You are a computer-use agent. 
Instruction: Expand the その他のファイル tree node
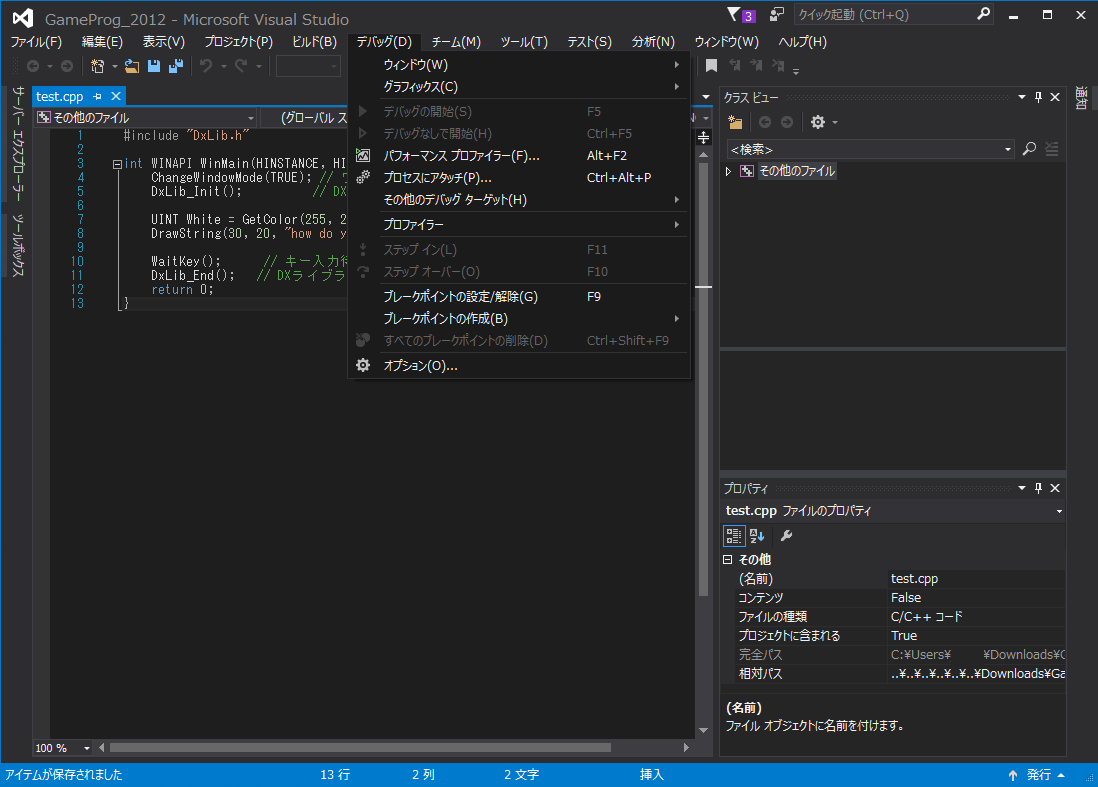729,171
